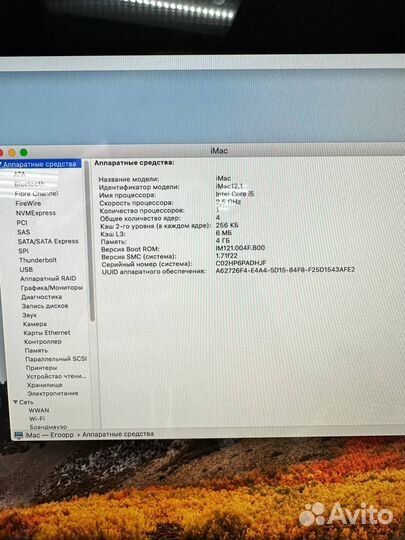
Task: Select Память in the sidebar
Action: [36, 350]
